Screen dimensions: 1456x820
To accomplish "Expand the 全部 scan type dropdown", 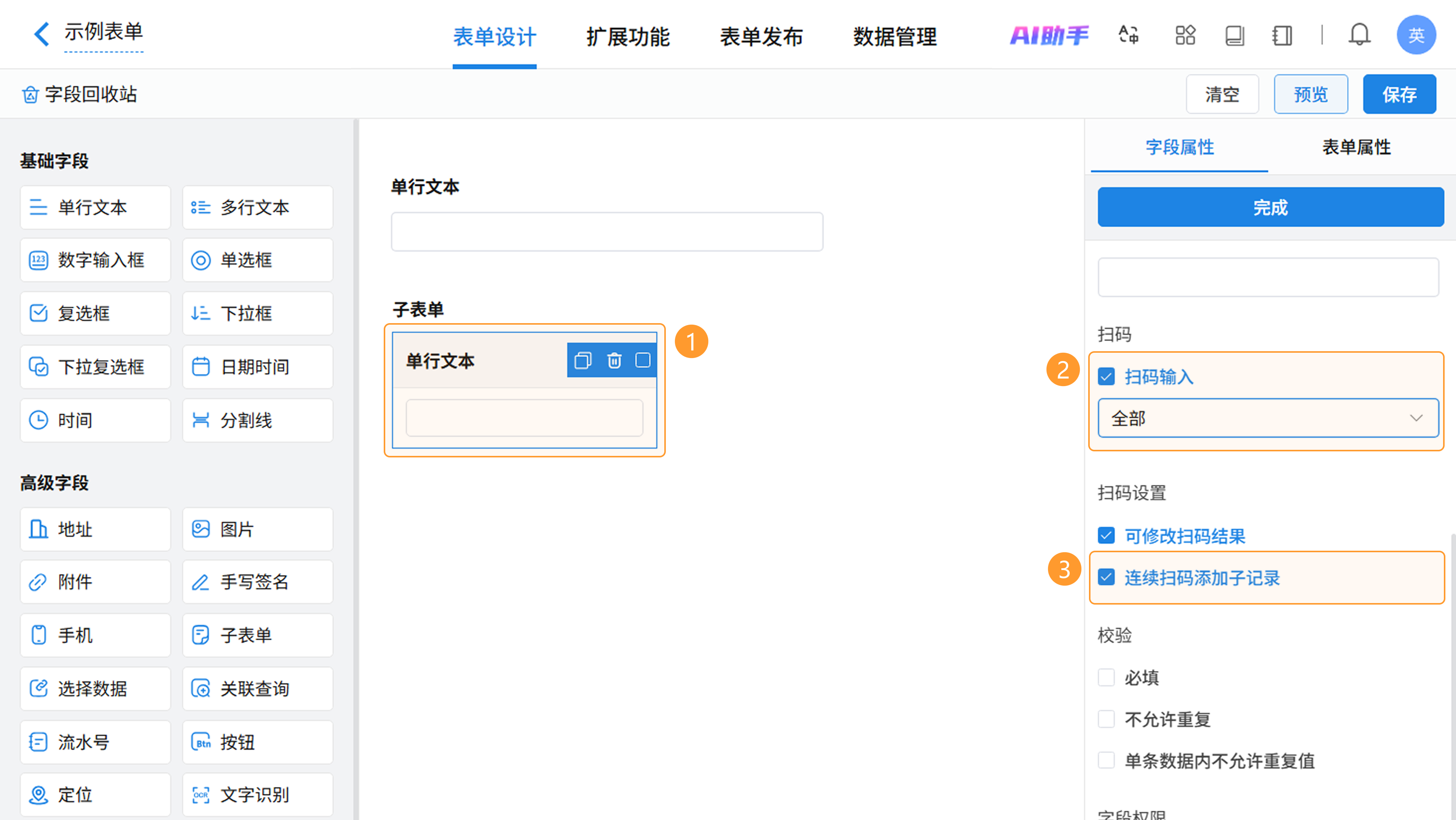I will click(1267, 418).
